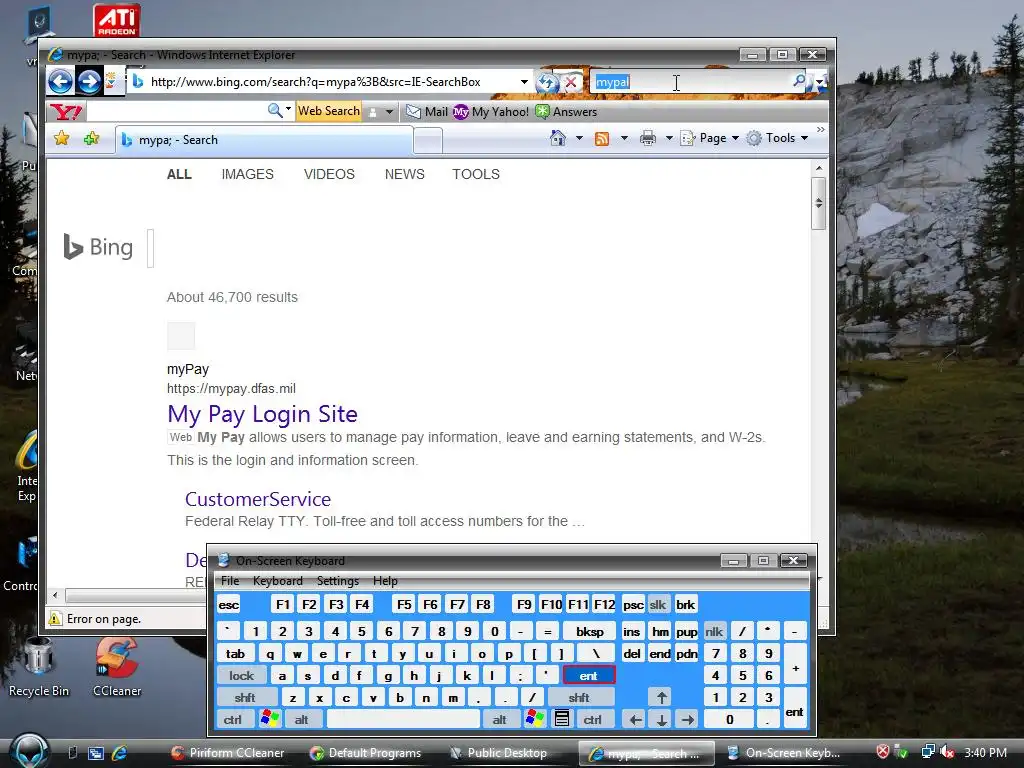
Task: Click the search magnifier in IE search box
Action: [799, 81]
